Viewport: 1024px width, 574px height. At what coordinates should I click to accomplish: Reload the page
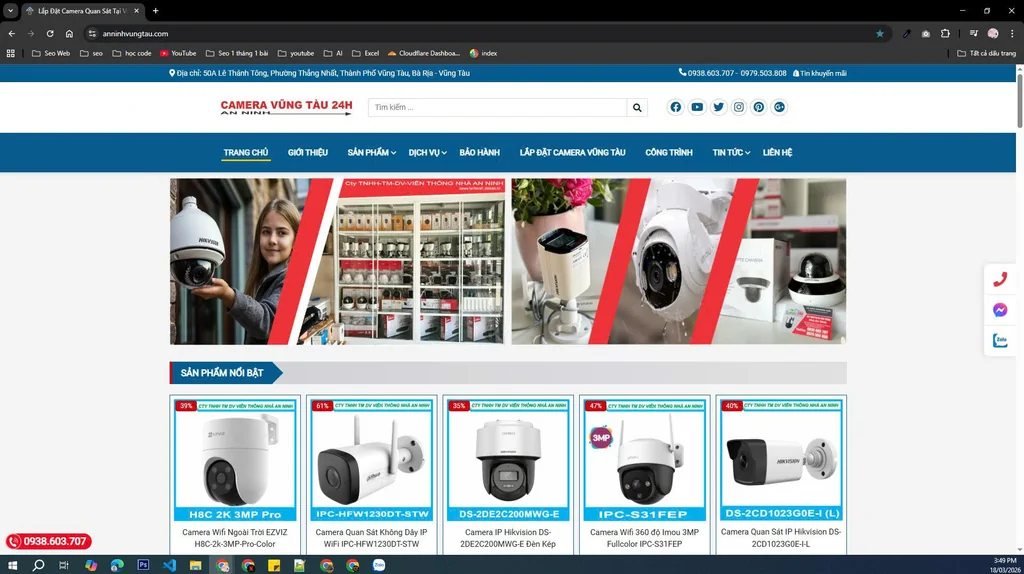click(x=50, y=33)
